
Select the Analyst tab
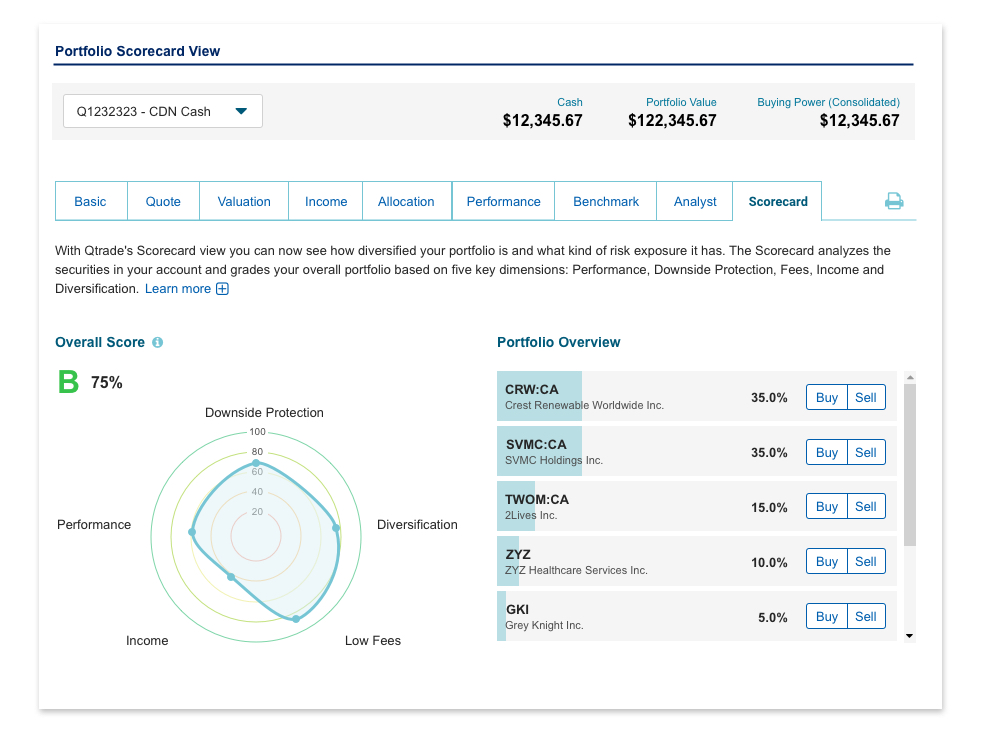[695, 201]
